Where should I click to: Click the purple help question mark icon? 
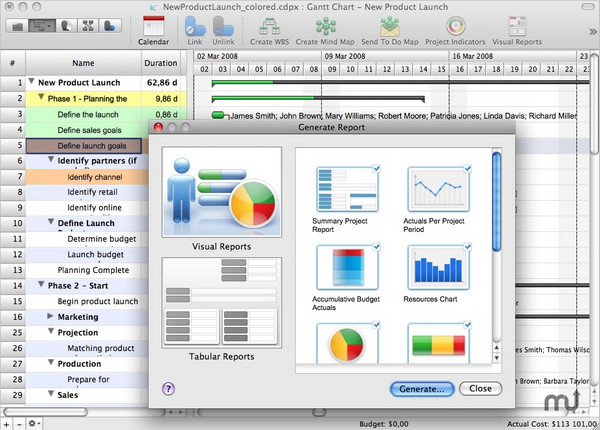tap(169, 388)
